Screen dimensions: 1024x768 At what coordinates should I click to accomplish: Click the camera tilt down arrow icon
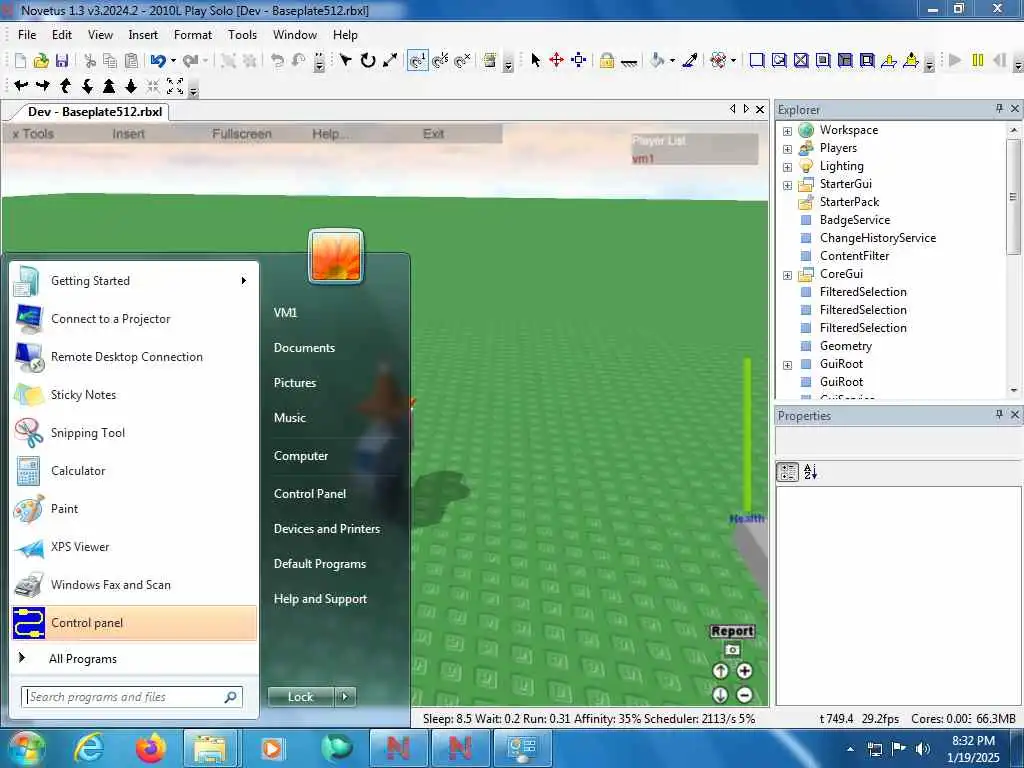pyautogui.click(x=88, y=86)
